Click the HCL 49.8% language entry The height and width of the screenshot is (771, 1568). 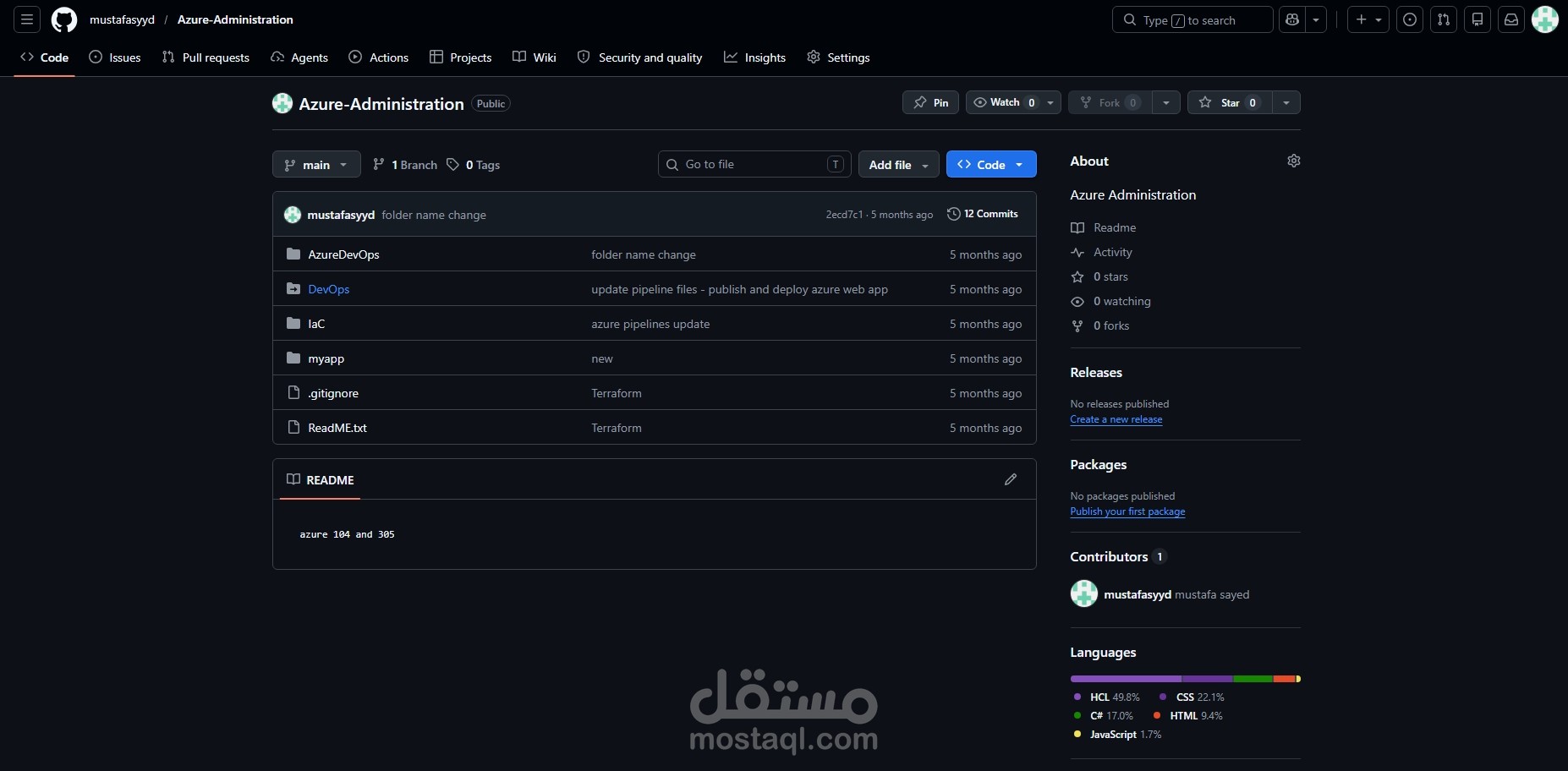click(1106, 697)
